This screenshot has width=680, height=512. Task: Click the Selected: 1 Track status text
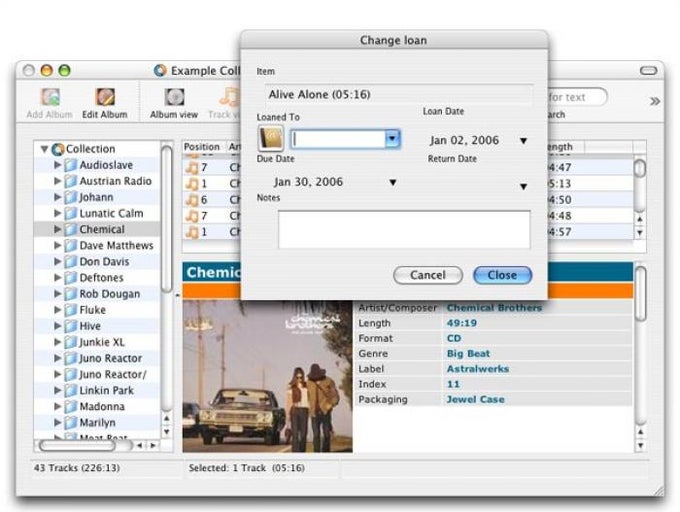click(246, 468)
